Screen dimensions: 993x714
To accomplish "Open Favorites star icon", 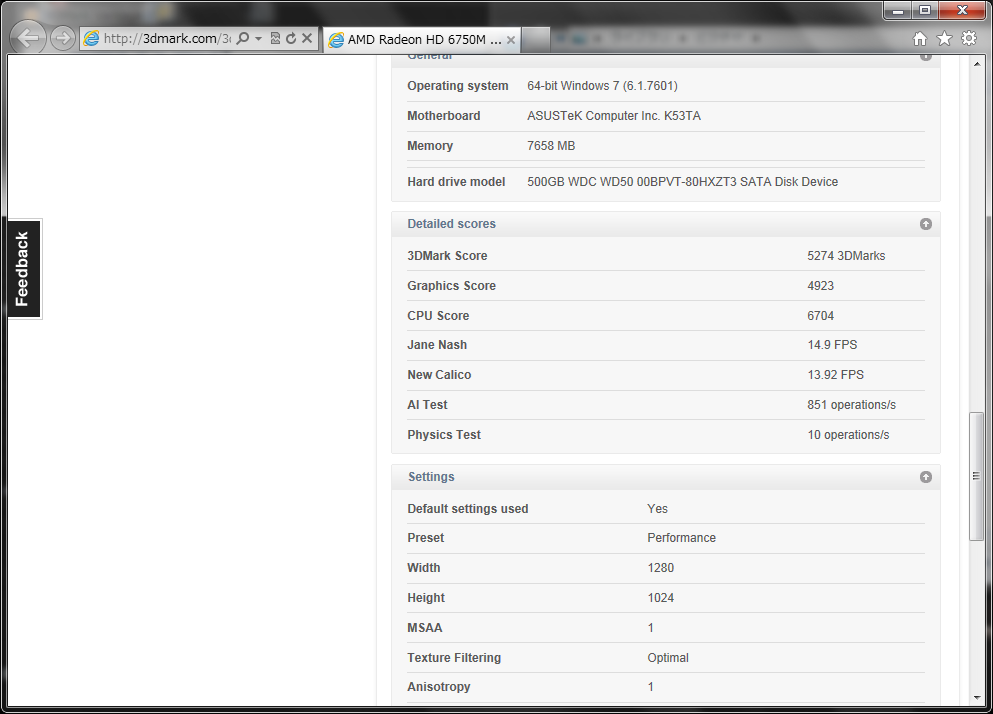I will (944, 39).
